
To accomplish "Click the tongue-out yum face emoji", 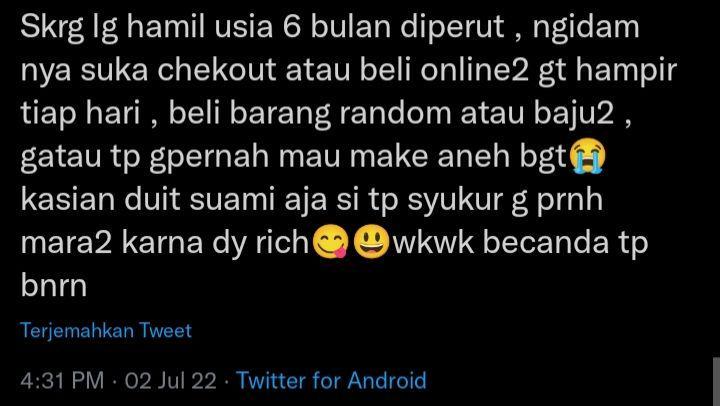I will (x=331, y=243).
